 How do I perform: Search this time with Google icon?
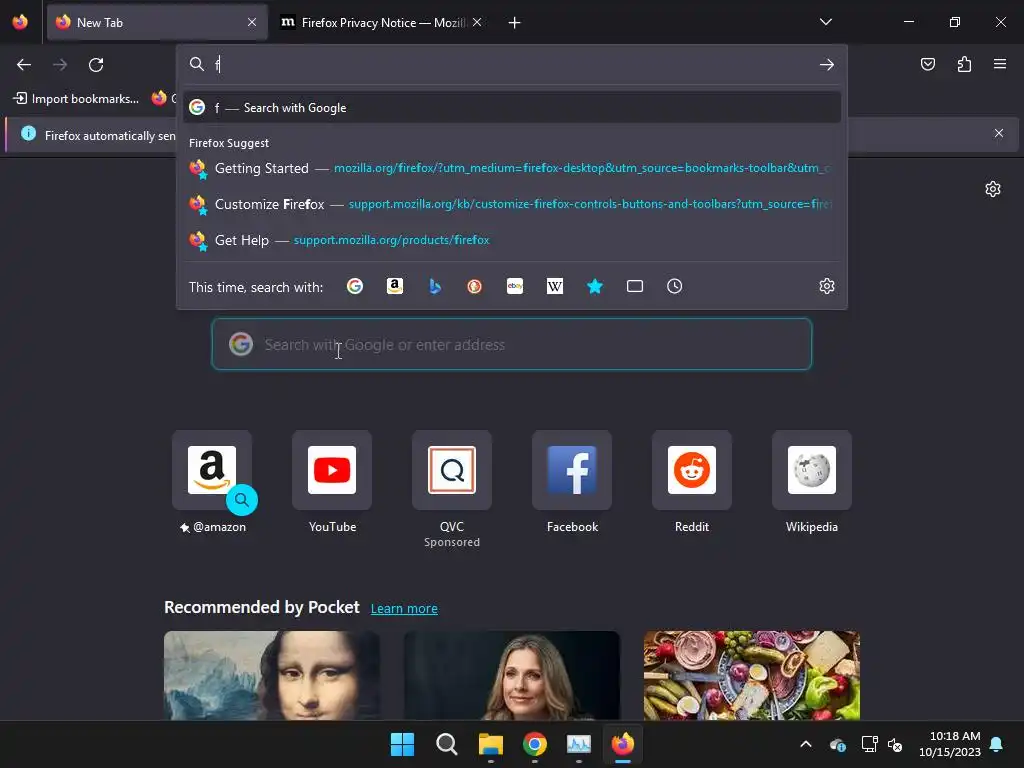click(355, 286)
